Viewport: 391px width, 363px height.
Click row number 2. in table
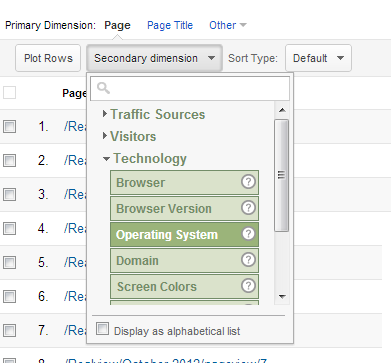click(43, 160)
